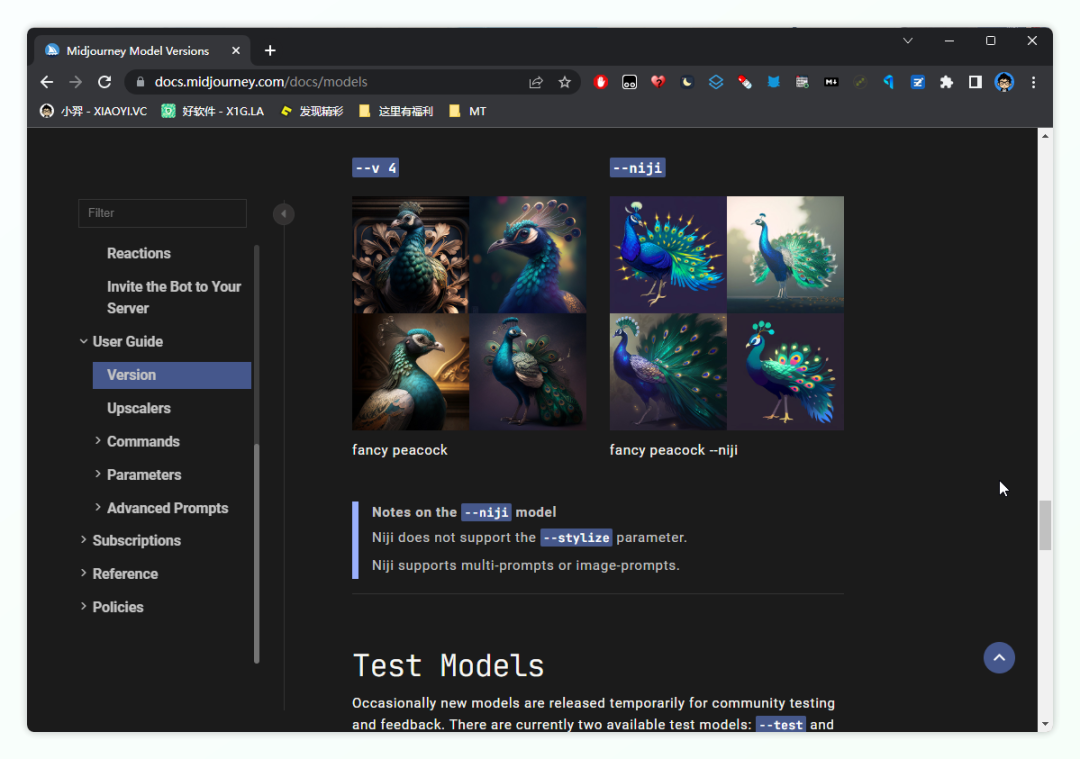
Task: Click the fancy peacock --niji image grid
Action: click(726, 313)
